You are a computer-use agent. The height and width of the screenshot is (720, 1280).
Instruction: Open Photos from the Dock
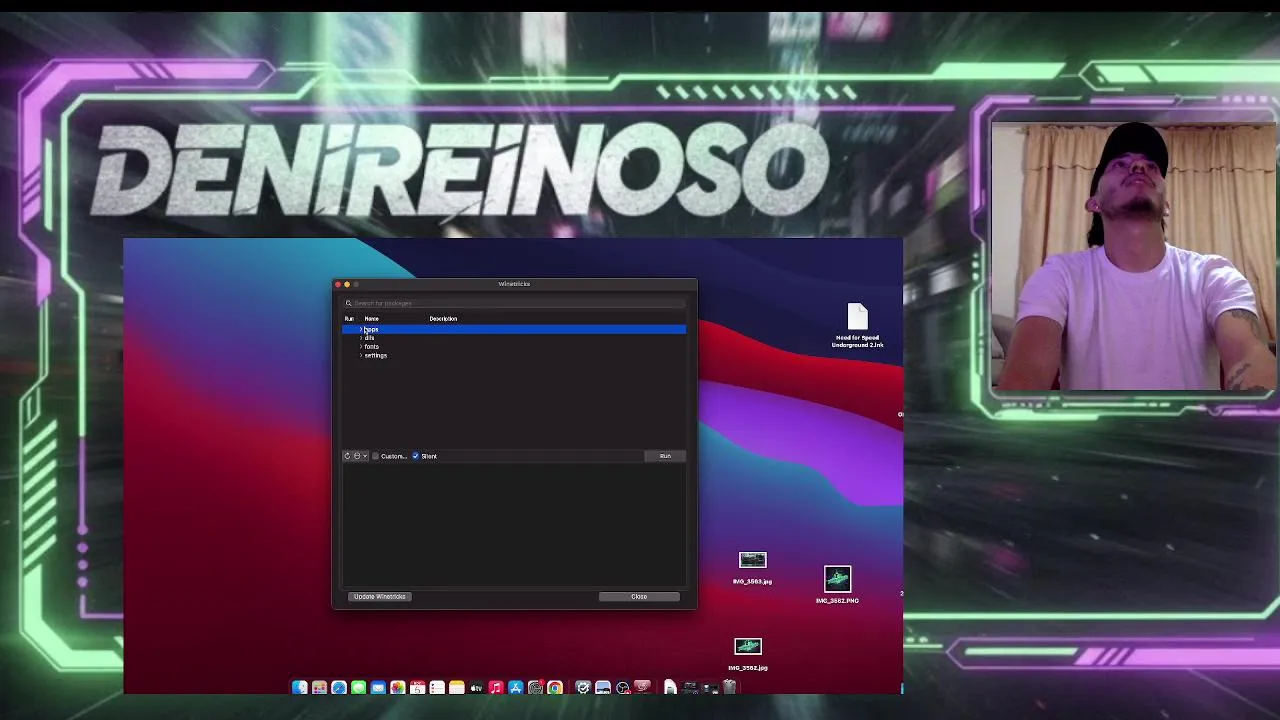398,687
